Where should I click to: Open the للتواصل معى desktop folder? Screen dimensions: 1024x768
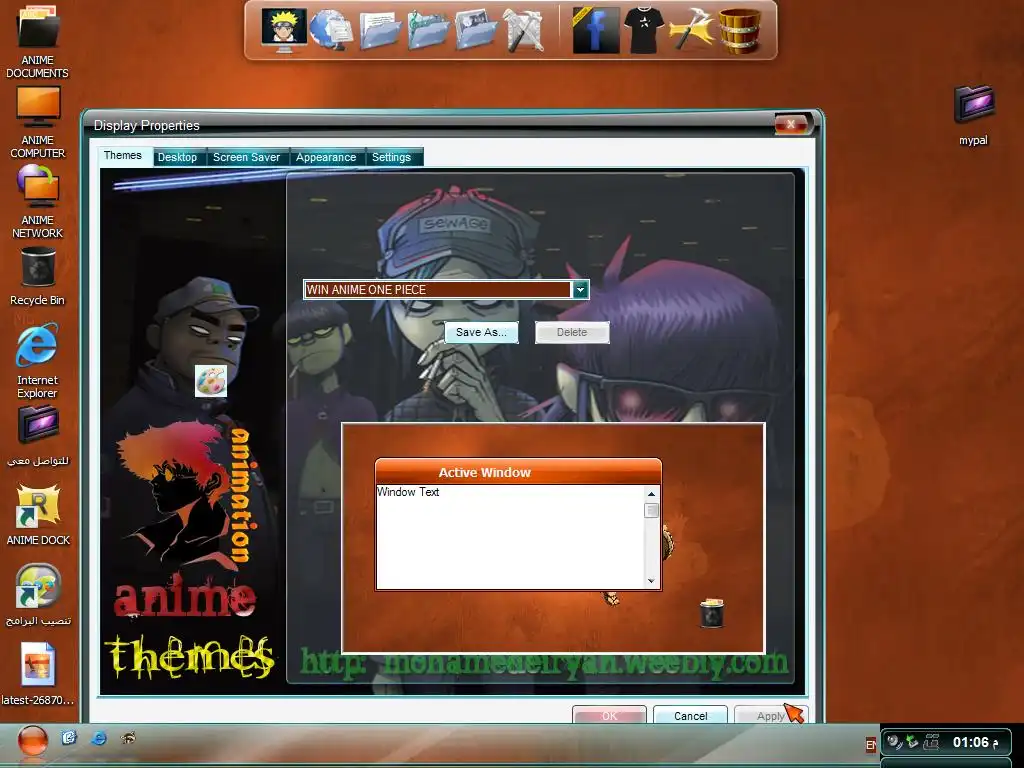(37, 436)
